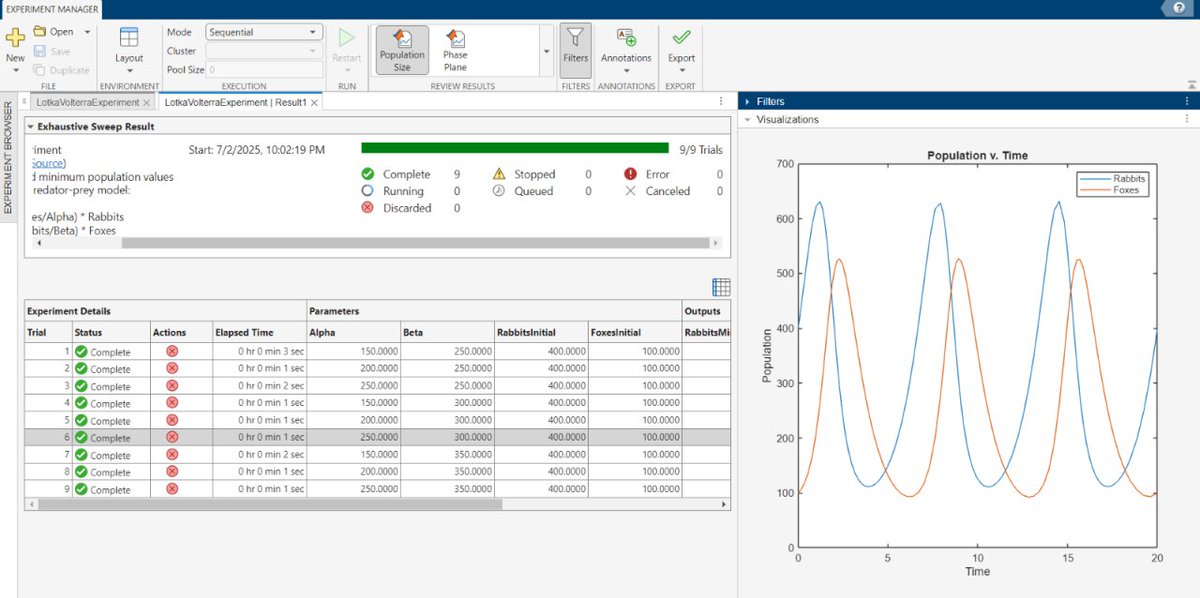1200x598 pixels.
Task: Open the Mode Sequential dropdown
Action: click(264, 32)
